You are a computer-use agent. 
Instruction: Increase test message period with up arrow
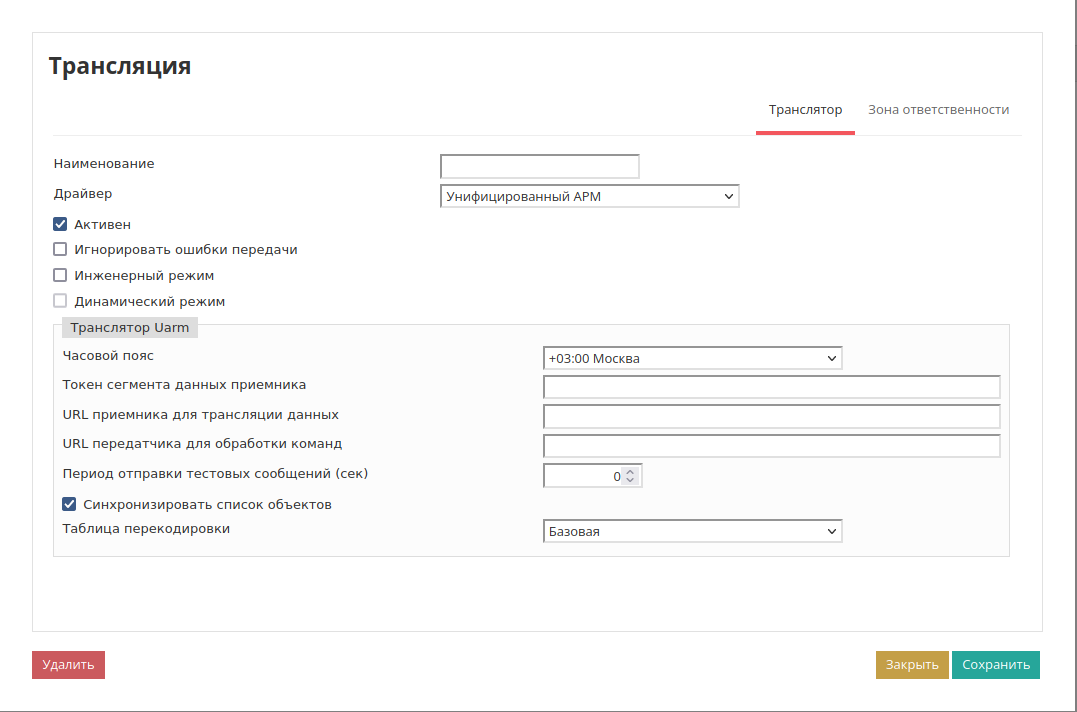(631, 472)
